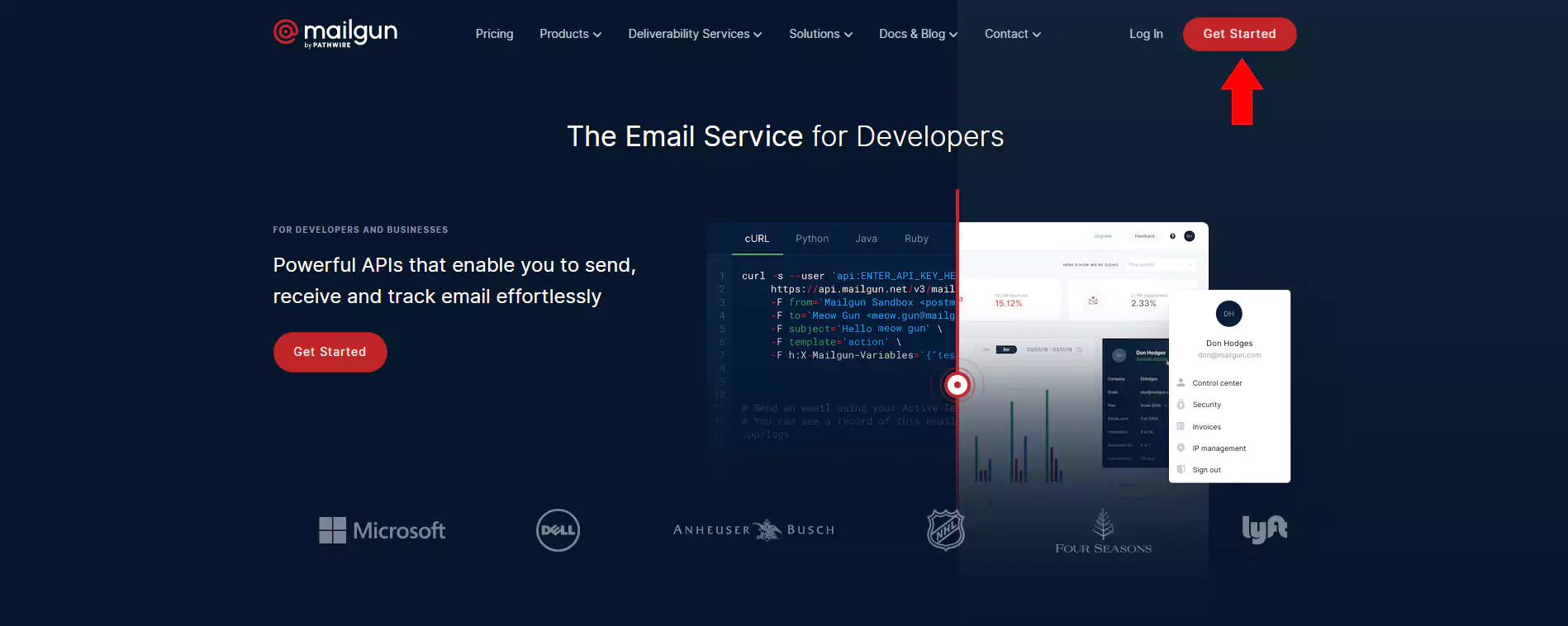Select the Ruby code tab
The height and width of the screenshot is (626, 1568).
916,239
